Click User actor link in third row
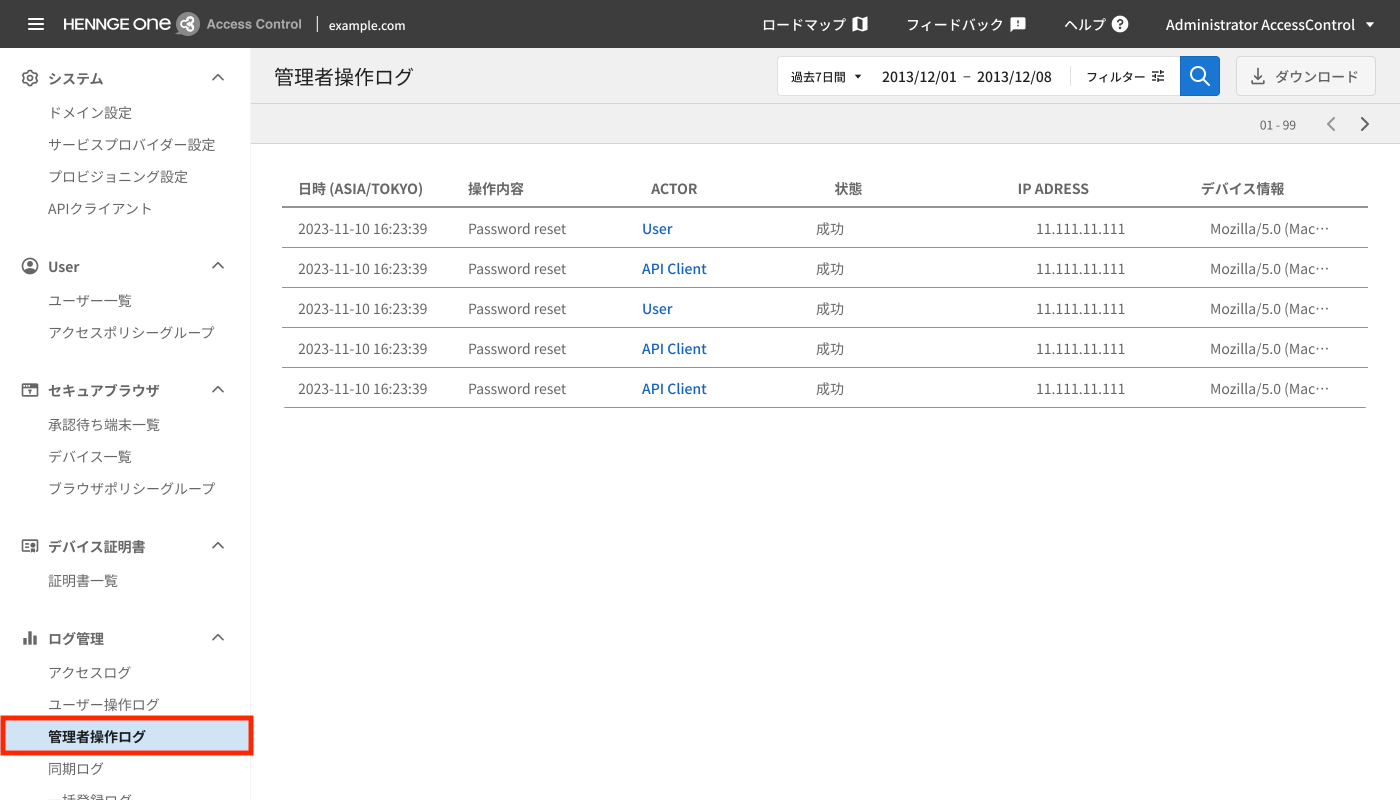Screen dimensions: 1400x800 point(657,309)
